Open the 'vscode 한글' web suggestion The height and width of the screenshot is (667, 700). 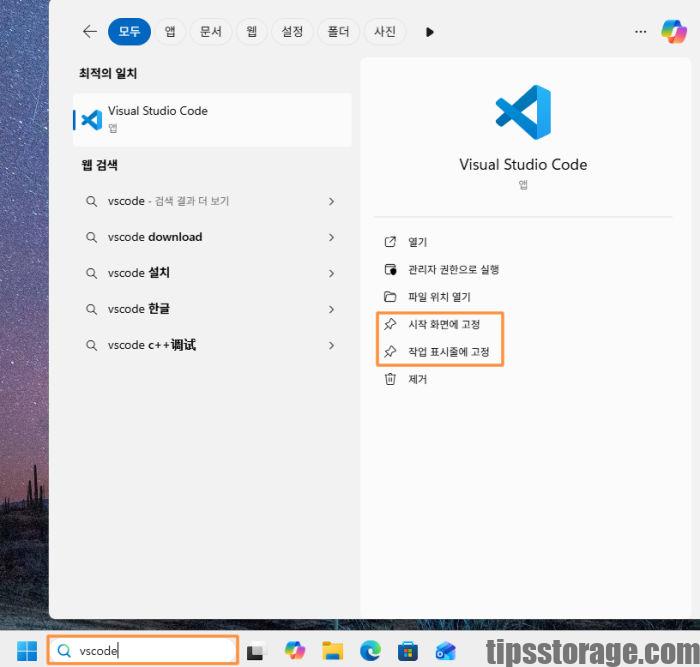click(210, 309)
